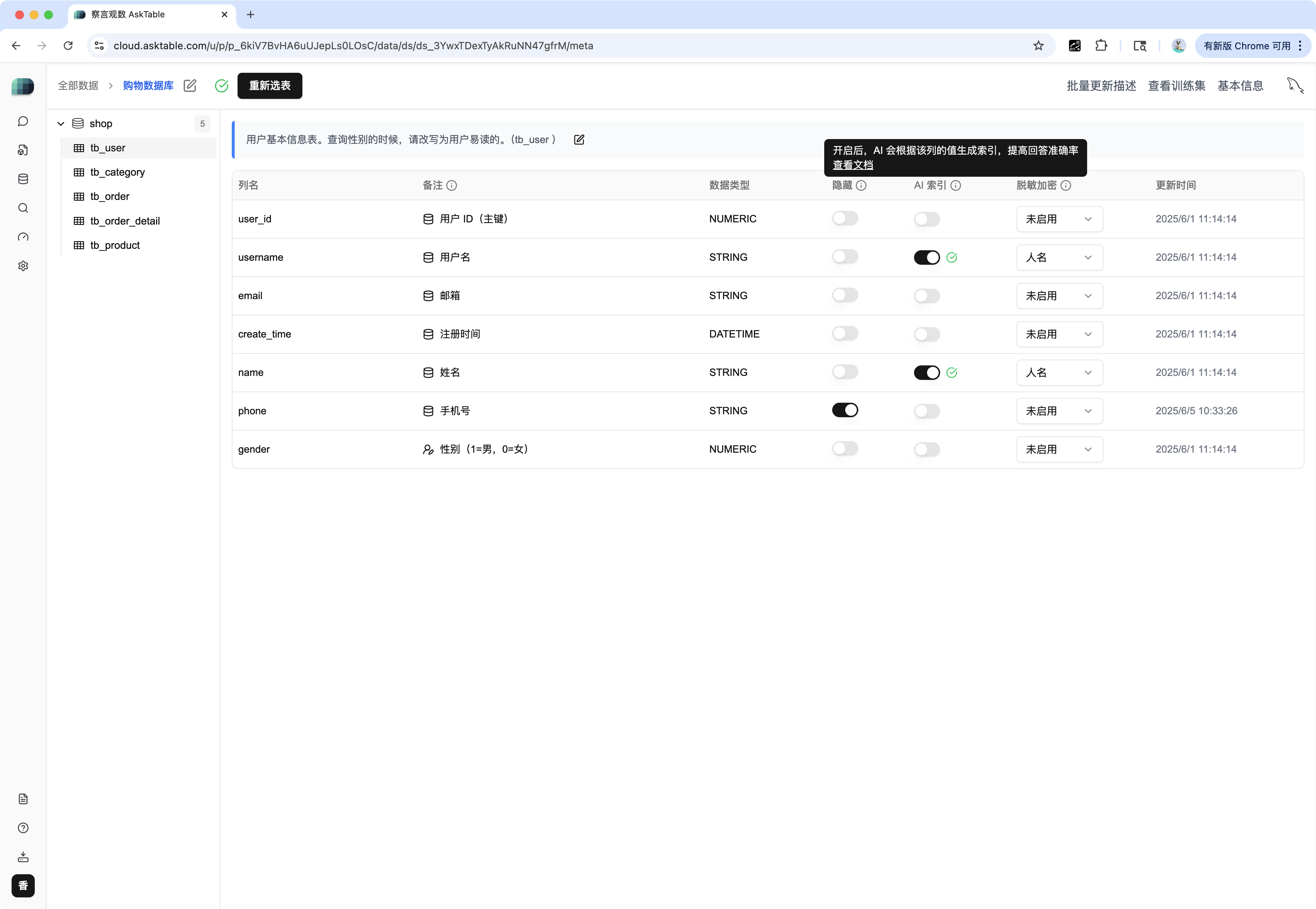Open 基本信息 in the top-right menu
Viewport: 1316px width, 909px height.
1241,85
